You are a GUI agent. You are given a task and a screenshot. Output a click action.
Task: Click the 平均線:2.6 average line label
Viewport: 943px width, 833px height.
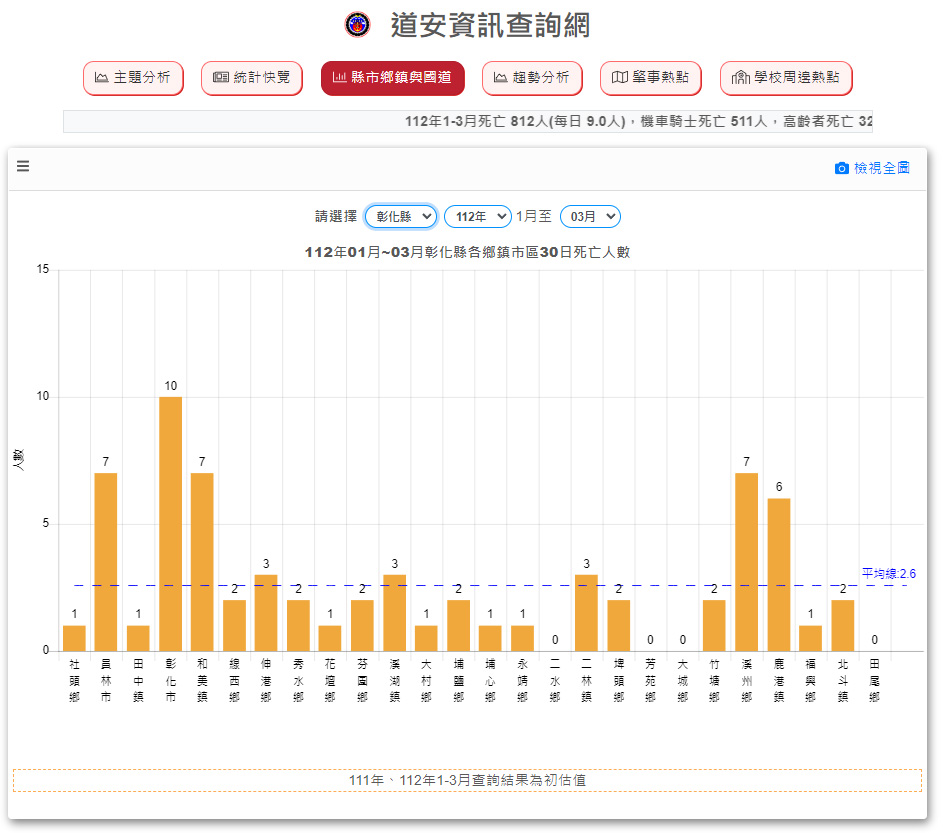[x=888, y=574]
